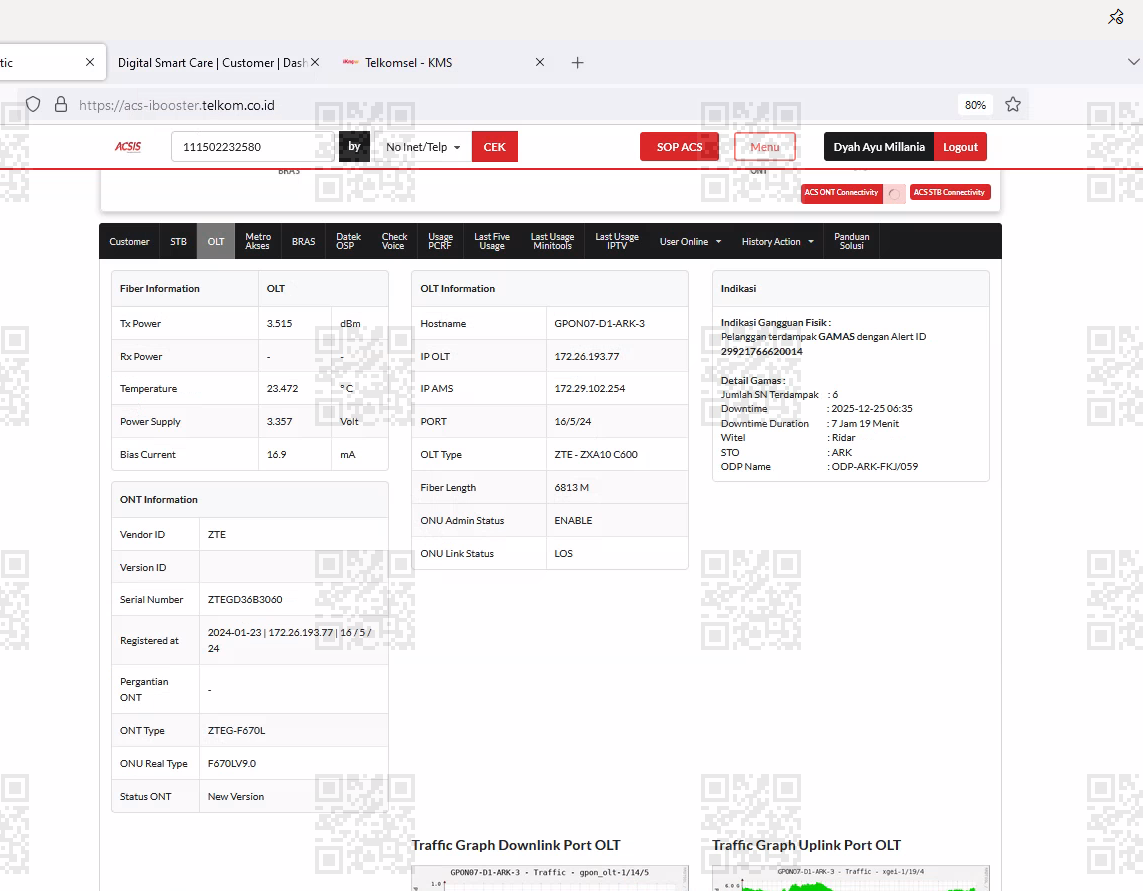Open the No Inet/Telp dropdown
This screenshot has width=1143, height=891.
424,147
